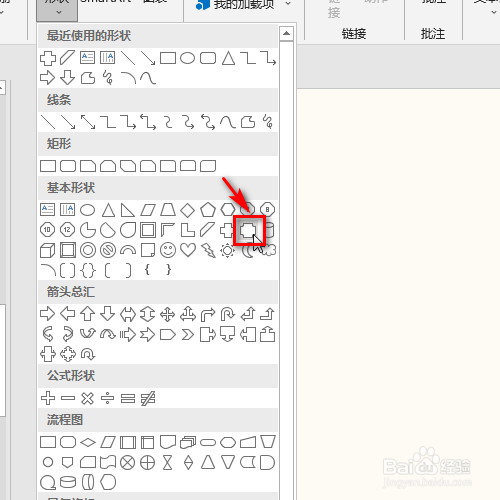The image size is (500, 500).
Task: Select the Flowchart Terminator shape
Action: [x=208, y=442]
